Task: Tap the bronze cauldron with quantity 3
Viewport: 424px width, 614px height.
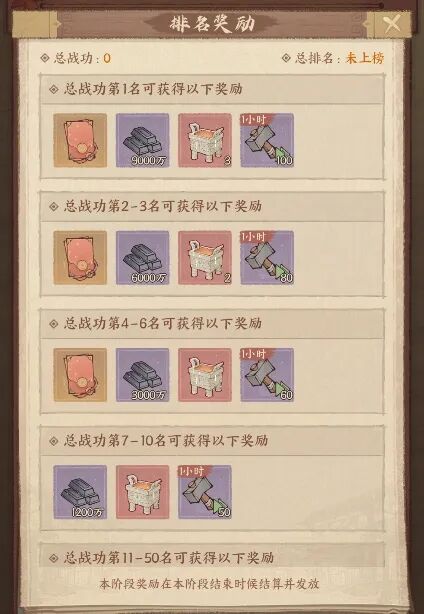Action: [x=205, y=141]
